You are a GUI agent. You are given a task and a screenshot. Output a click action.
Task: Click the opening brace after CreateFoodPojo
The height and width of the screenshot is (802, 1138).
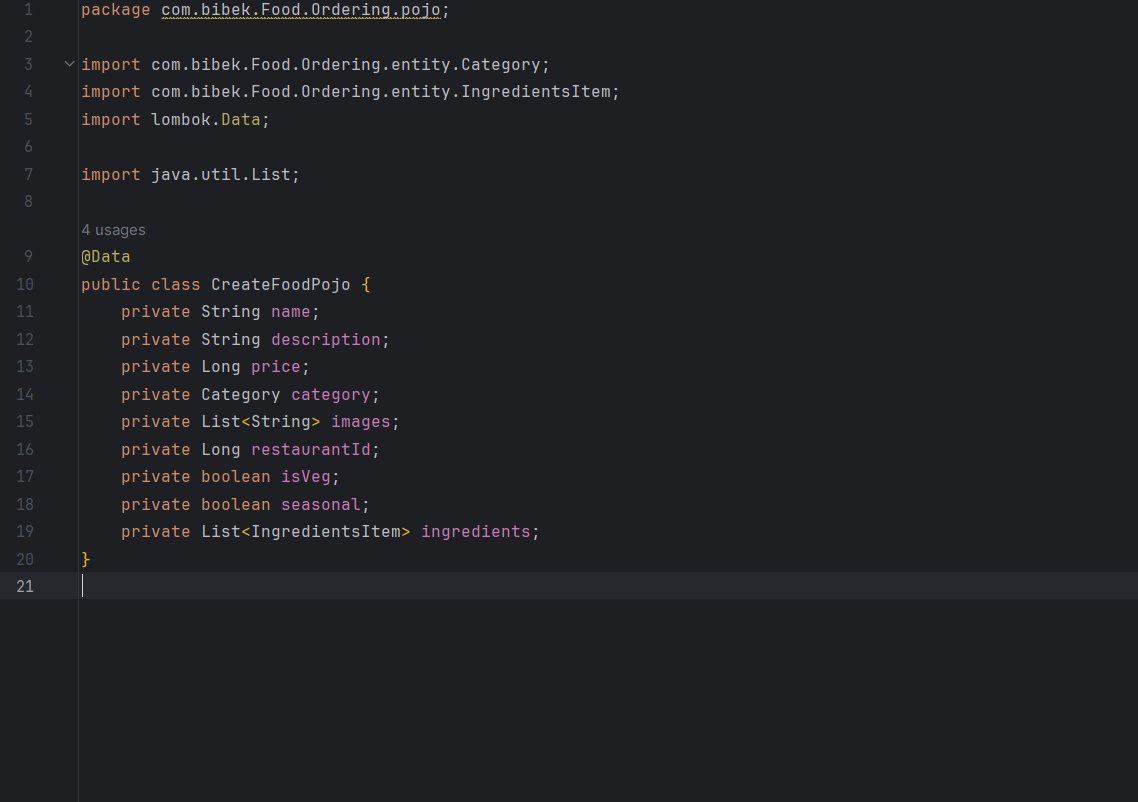pos(366,285)
